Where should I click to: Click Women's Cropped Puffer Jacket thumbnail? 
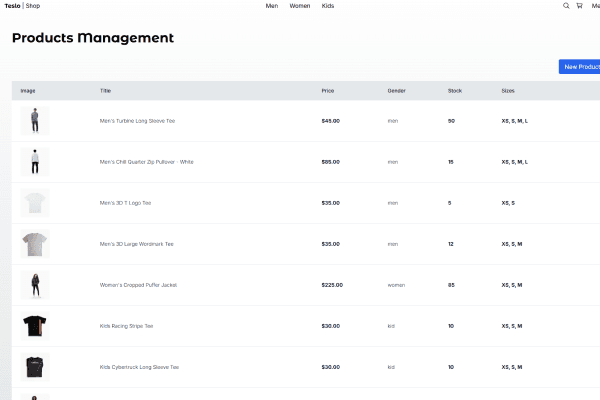click(x=35, y=285)
